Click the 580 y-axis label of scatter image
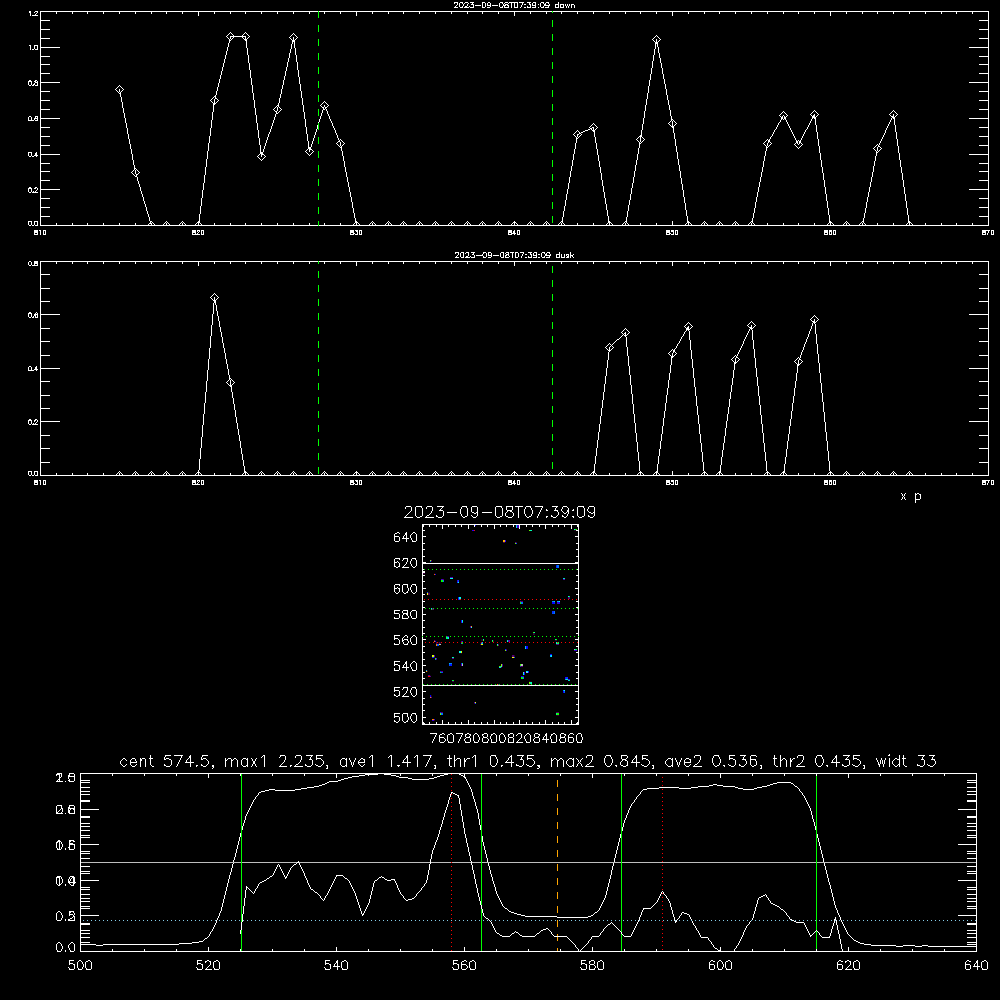The width and height of the screenshot is (1000, 1000). pyautogui.click(x=406, y=615)
